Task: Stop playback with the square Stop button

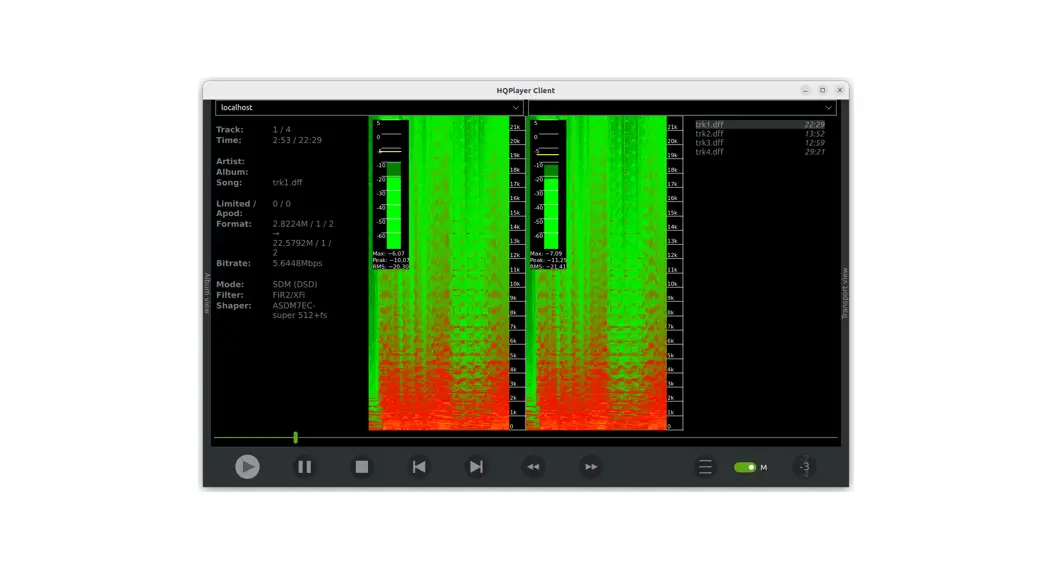Action: 362,467
